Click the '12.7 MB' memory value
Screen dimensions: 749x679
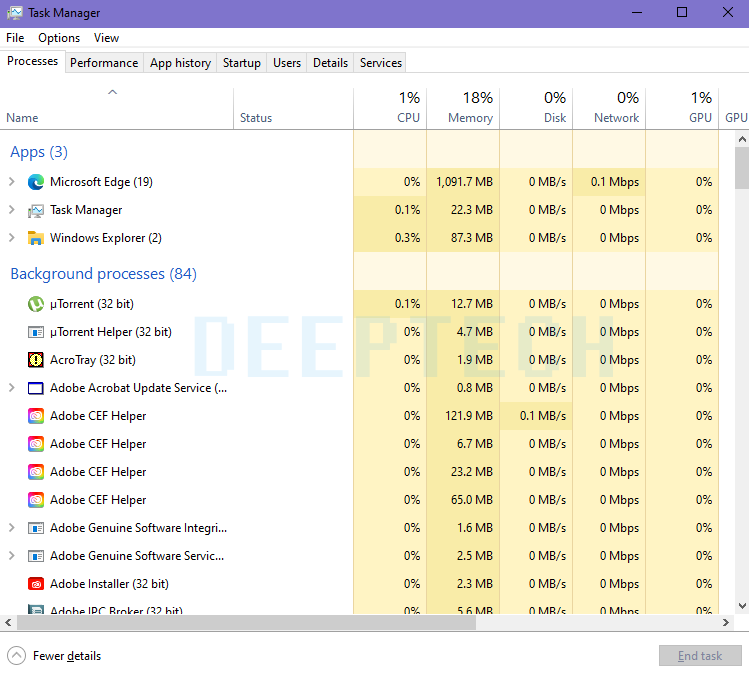point(472,304)
